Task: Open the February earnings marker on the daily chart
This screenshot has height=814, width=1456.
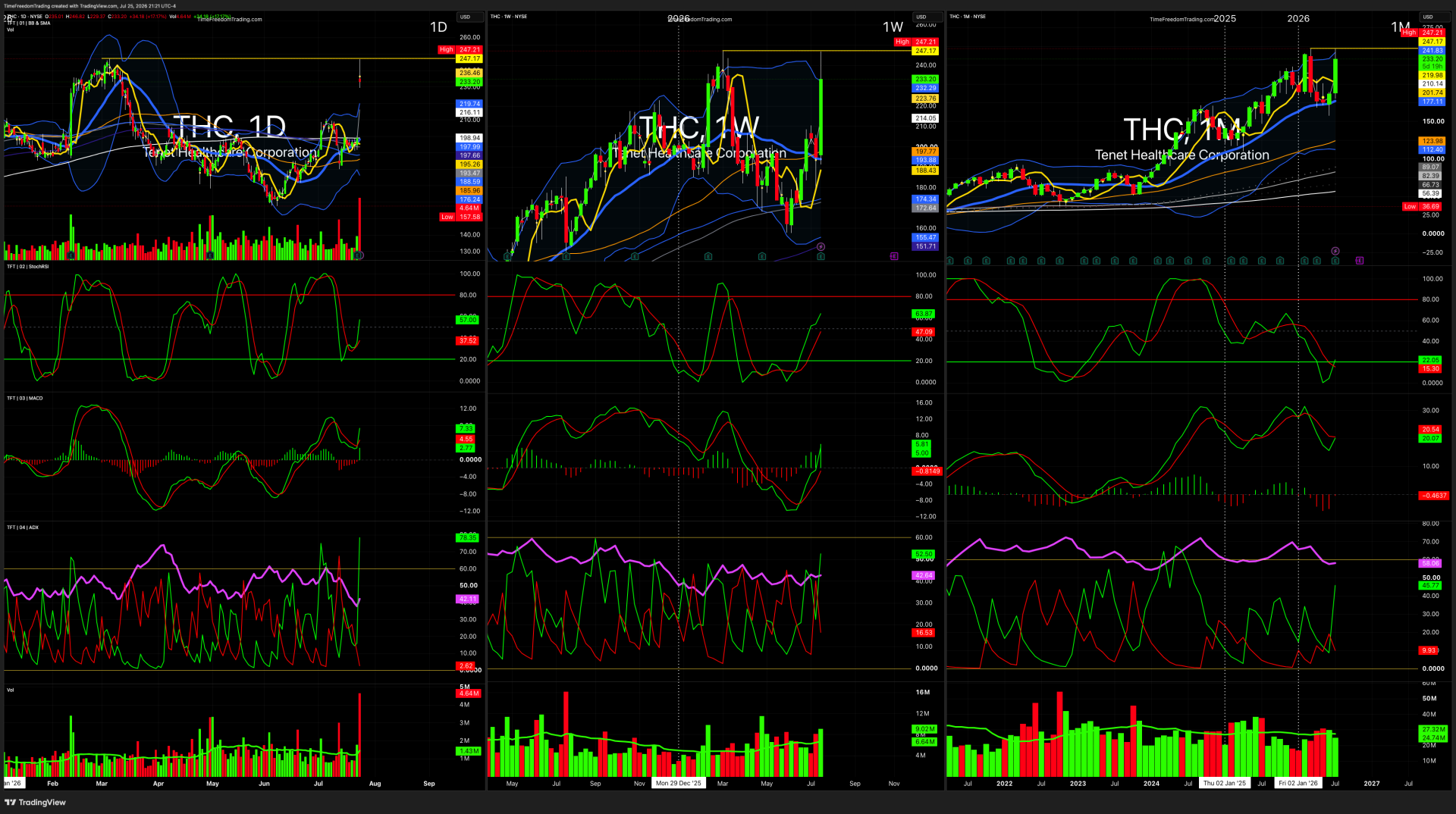Action: click(x=71, y=256)
